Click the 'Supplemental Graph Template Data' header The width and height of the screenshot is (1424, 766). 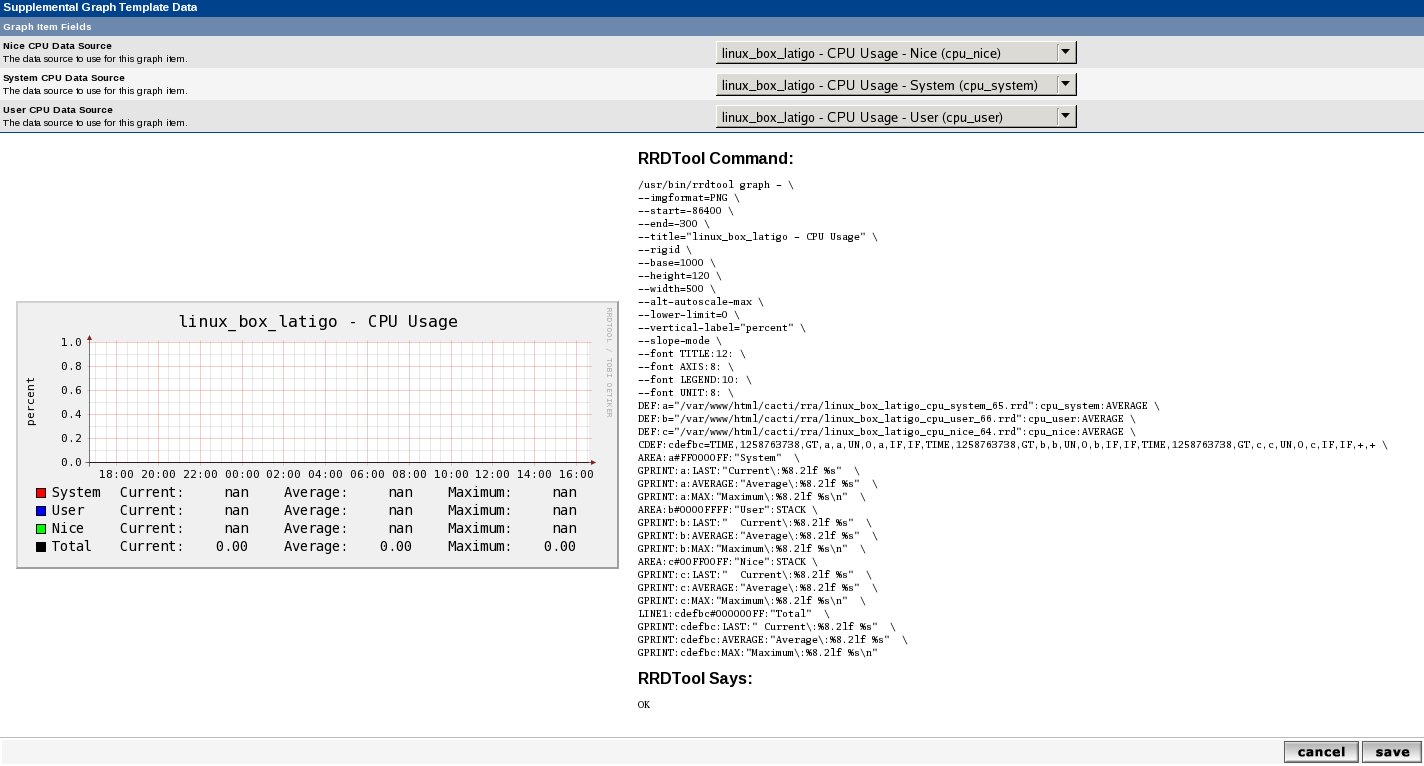click(x=100, y=7)
